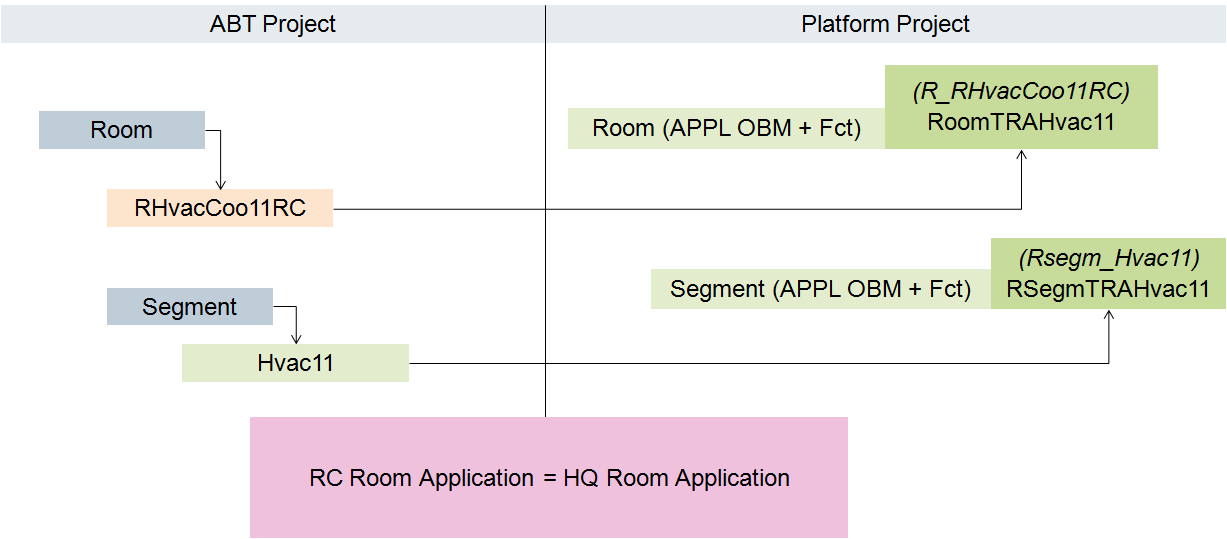Click the down arrowhead above Hvac11
The height and width of the screenshot is (539, 1227).
(296, 339)
